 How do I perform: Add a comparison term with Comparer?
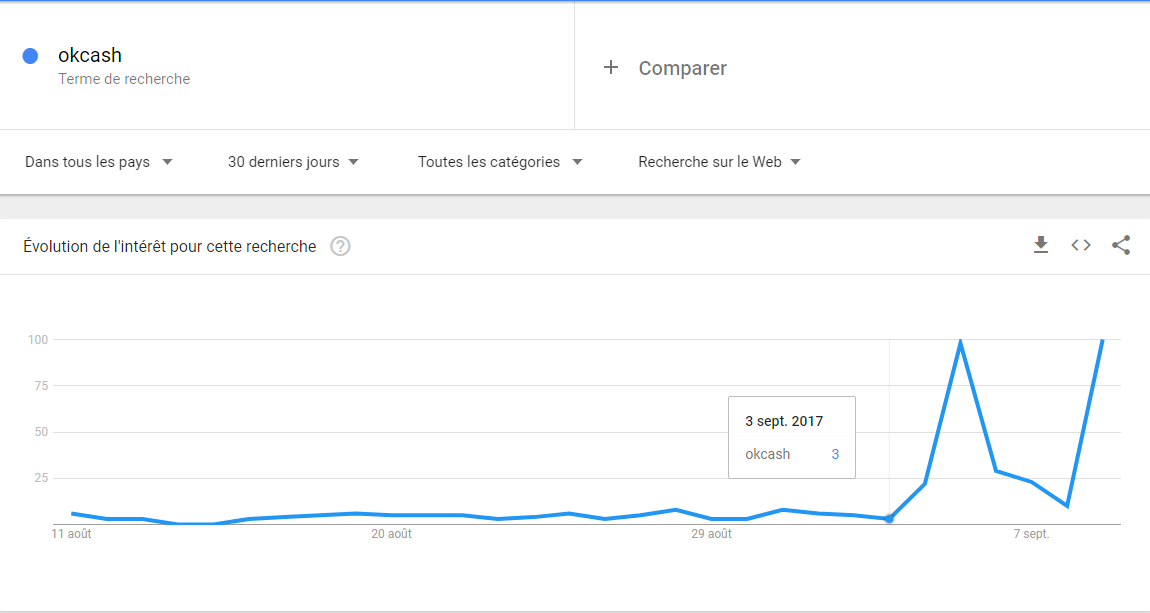pyautogui.click(x=683, y=68)
